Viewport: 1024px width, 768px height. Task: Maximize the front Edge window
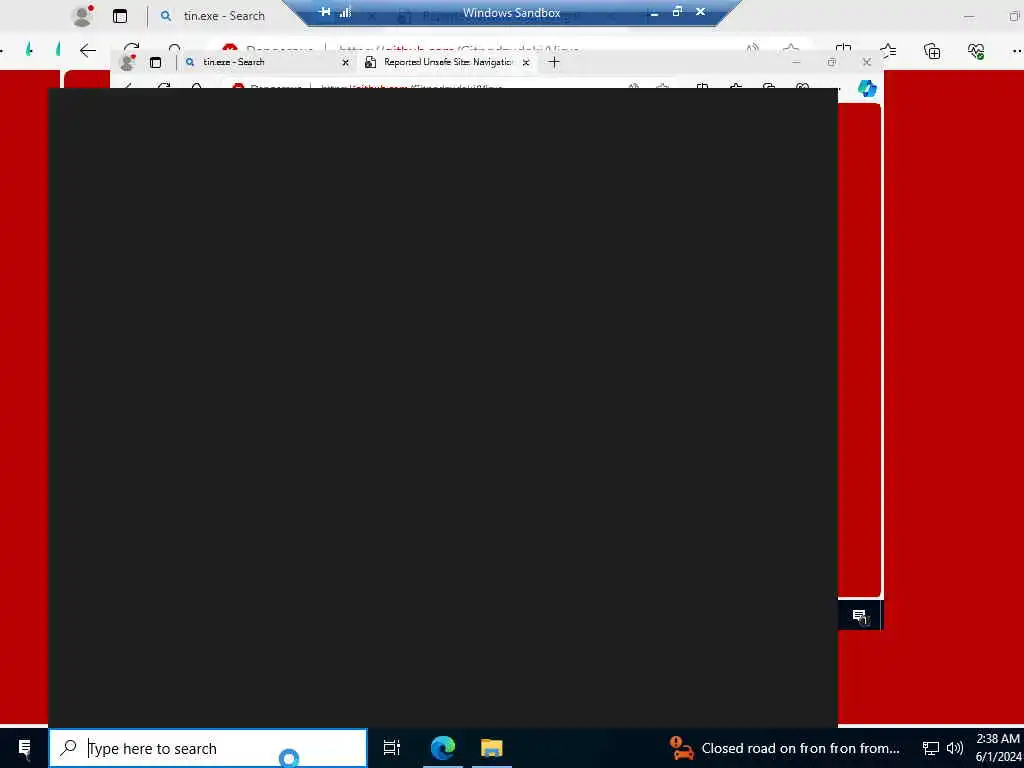(831, 62)
